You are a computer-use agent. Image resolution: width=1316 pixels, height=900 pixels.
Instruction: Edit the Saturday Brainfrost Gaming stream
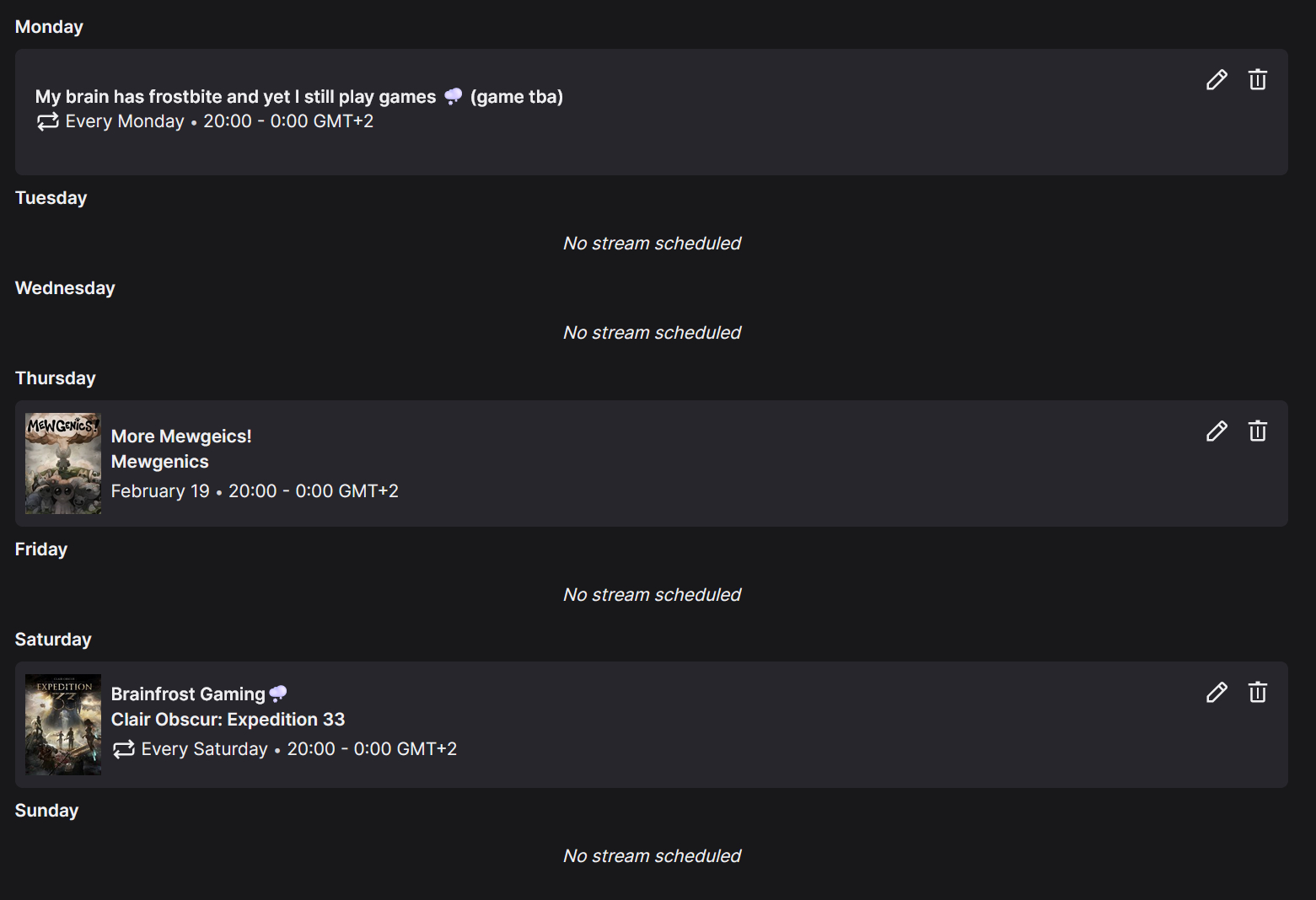click(x=1217, y=693)
